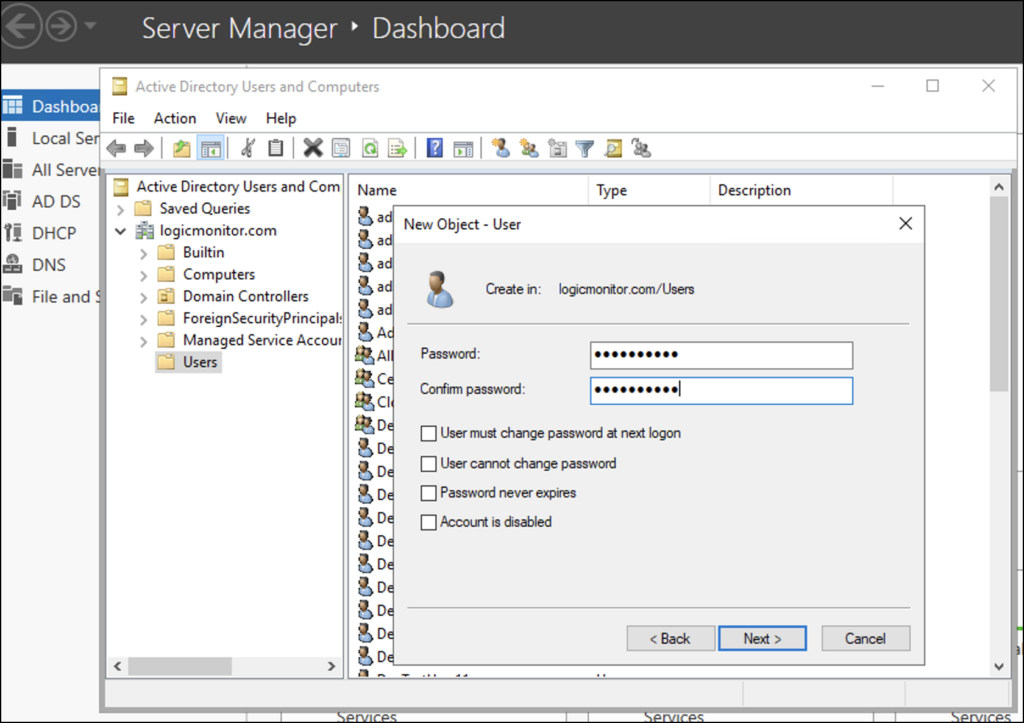Select the Export List toolbar icon
Screen dimensions: 1024x723
(397, 147)
